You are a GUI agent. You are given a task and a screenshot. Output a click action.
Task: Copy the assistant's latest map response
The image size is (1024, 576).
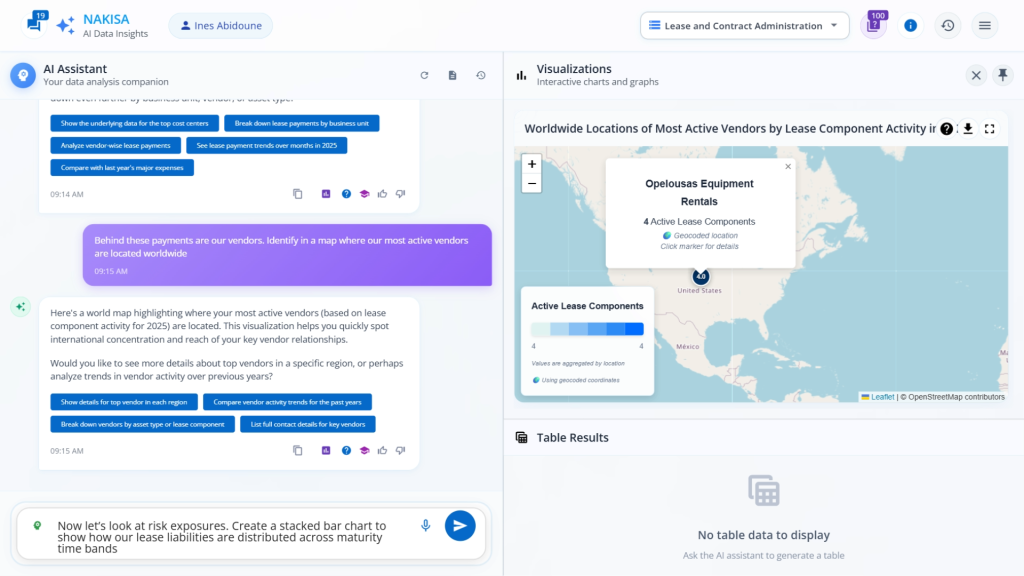coord(297,450)
